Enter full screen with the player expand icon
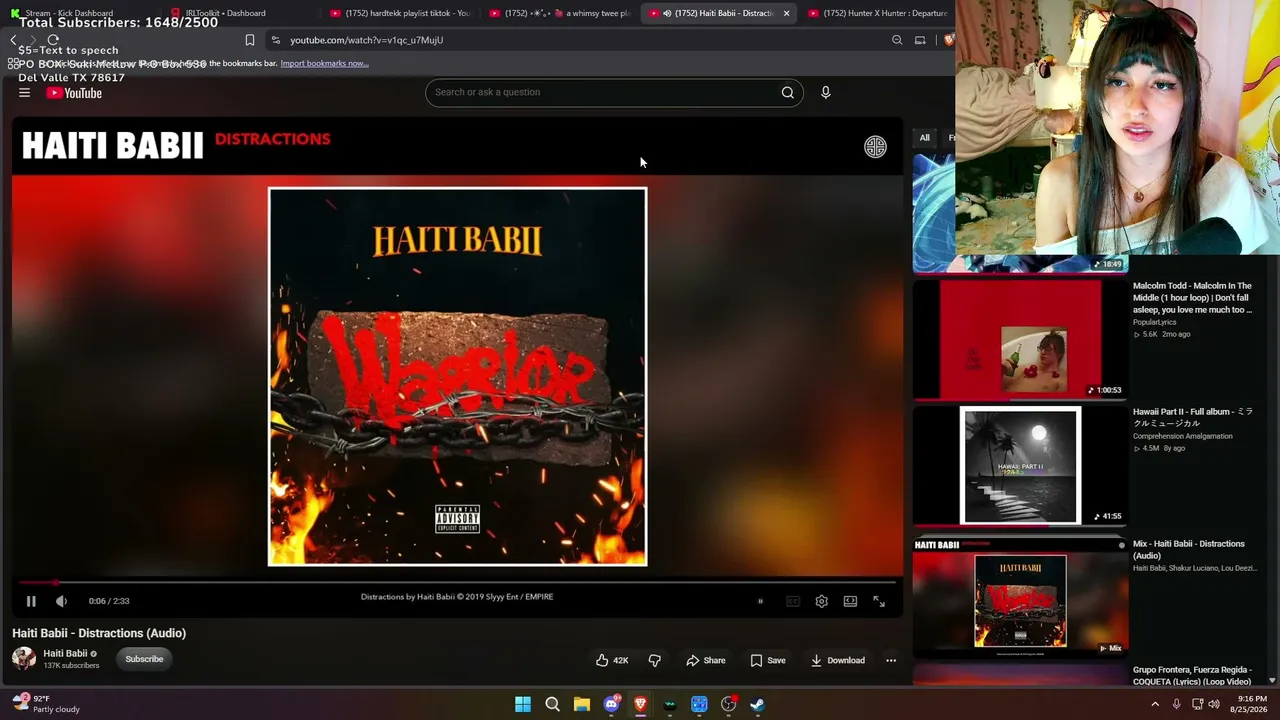This screenshot has width=1280, height=720. pyautogui.click(x=879, y=601)
